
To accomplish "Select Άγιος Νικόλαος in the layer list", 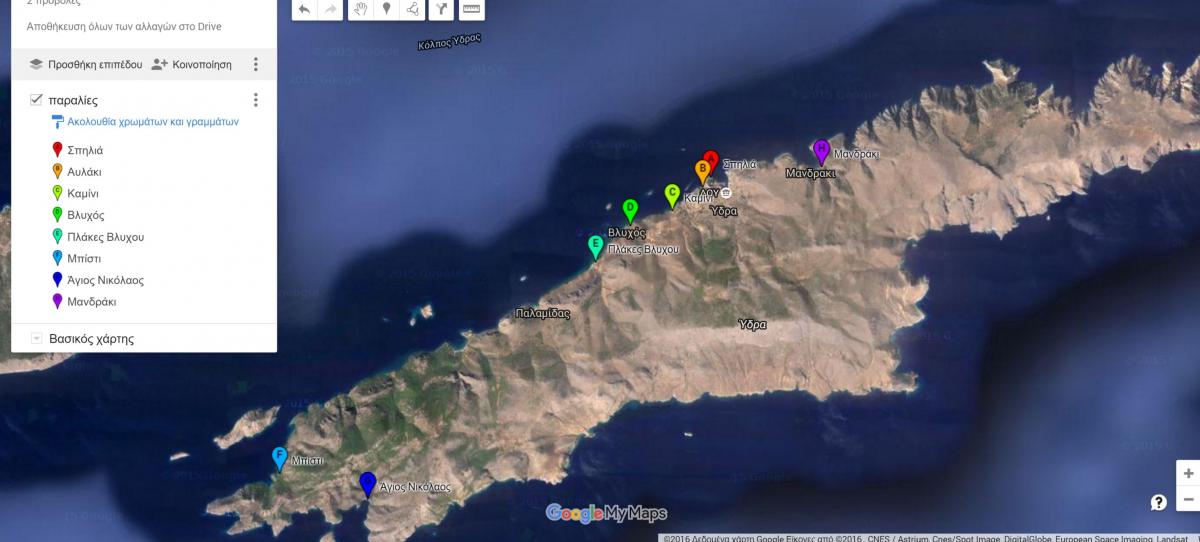I will tap(105, 280).
